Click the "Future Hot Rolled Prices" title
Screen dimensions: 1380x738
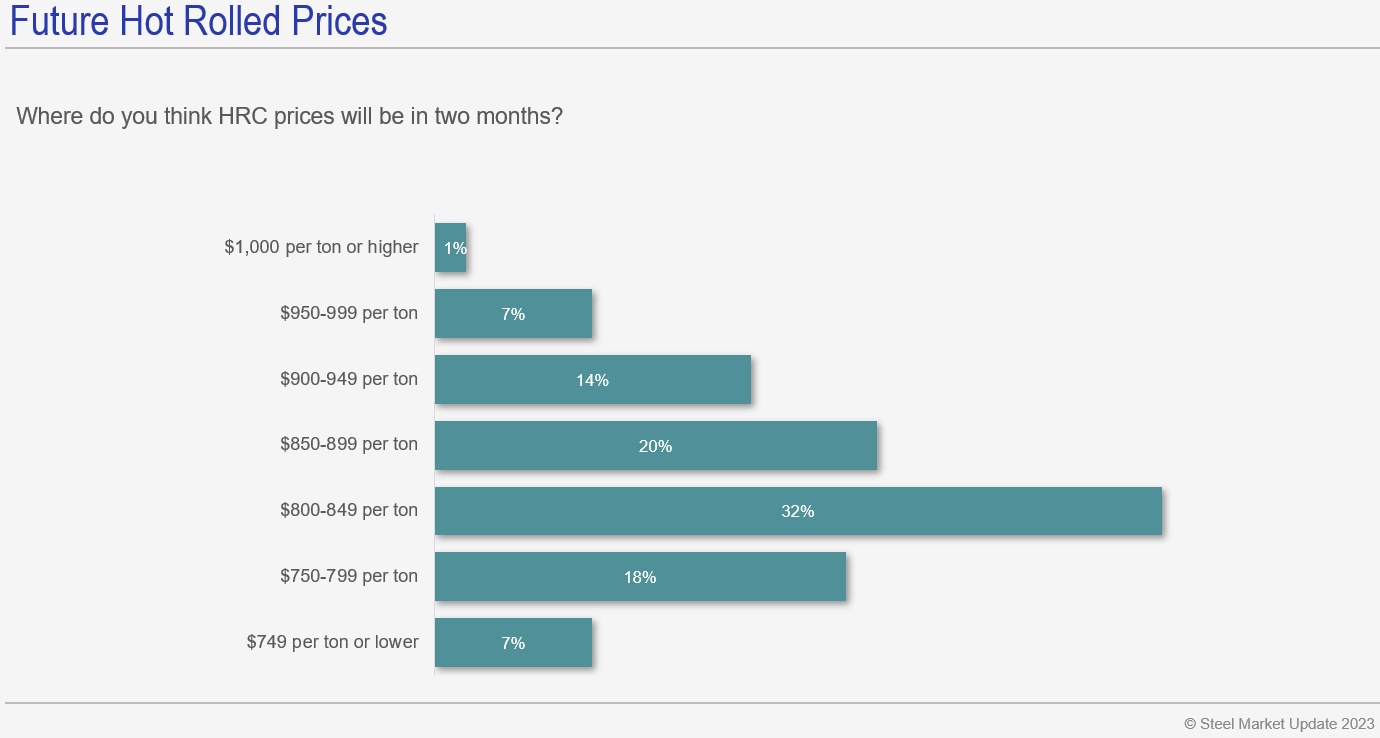pyautogui.click(x=198, y=21)
